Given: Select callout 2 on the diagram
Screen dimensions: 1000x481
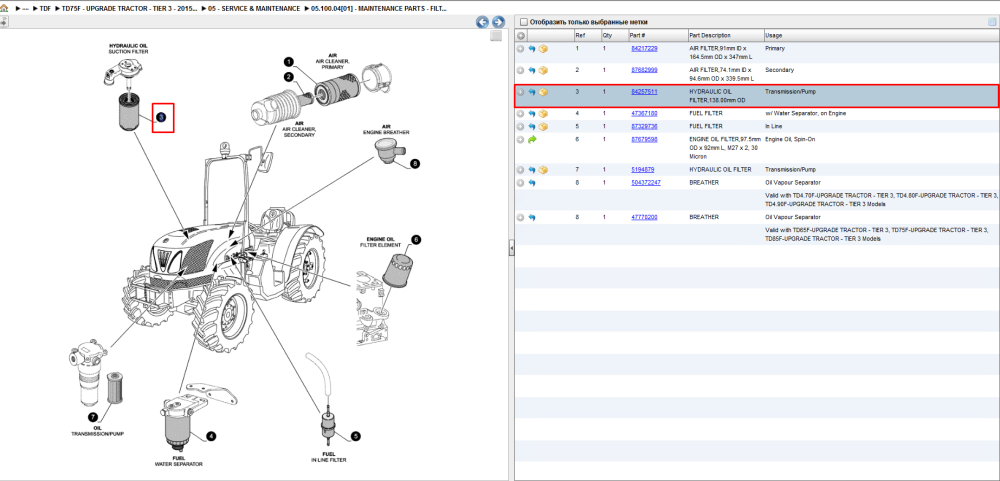Looking at the screenshot, I should [x=288, y=77].
